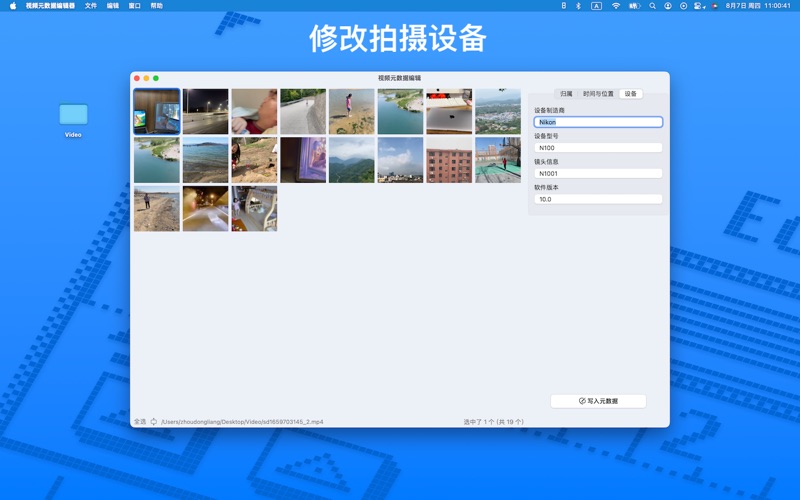Image resolution: width=800 pixels, height=500 pixels.
Task: Select the first video thumbnail in grid
Action: point(157,112)
